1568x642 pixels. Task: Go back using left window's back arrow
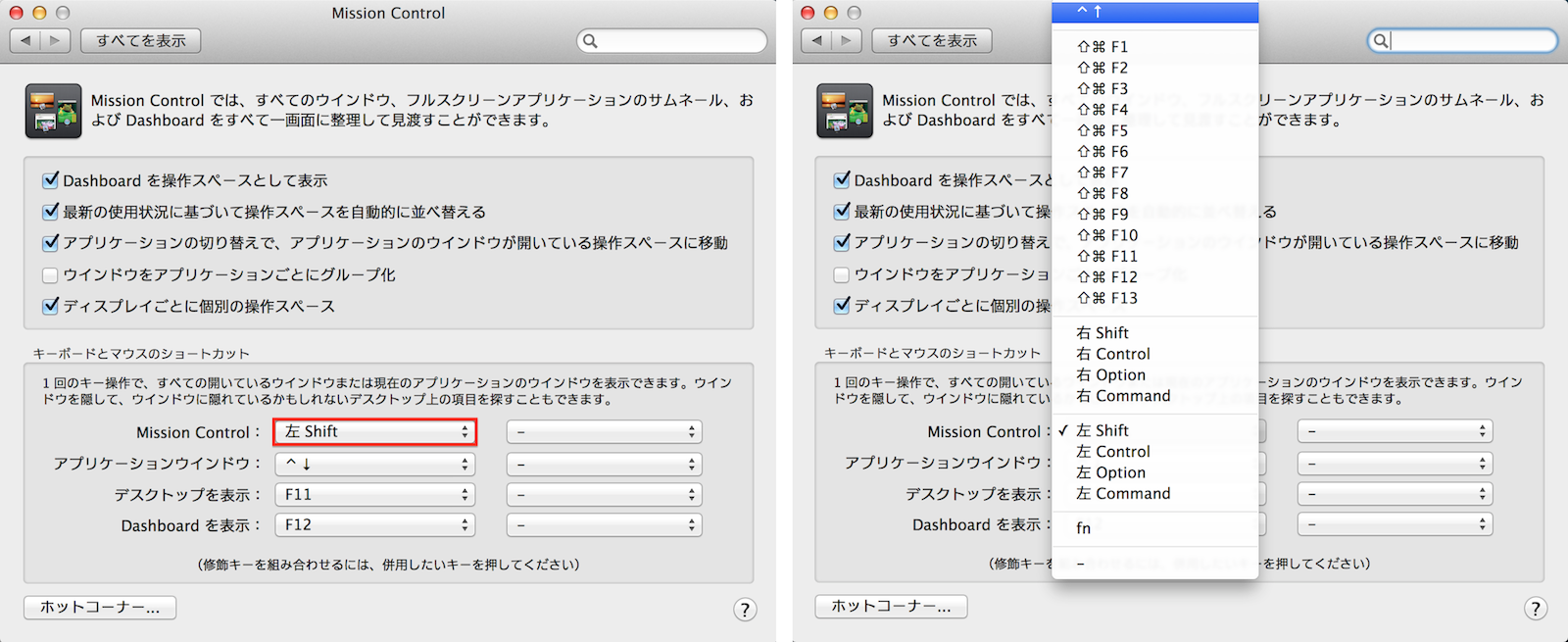[25, 40]
